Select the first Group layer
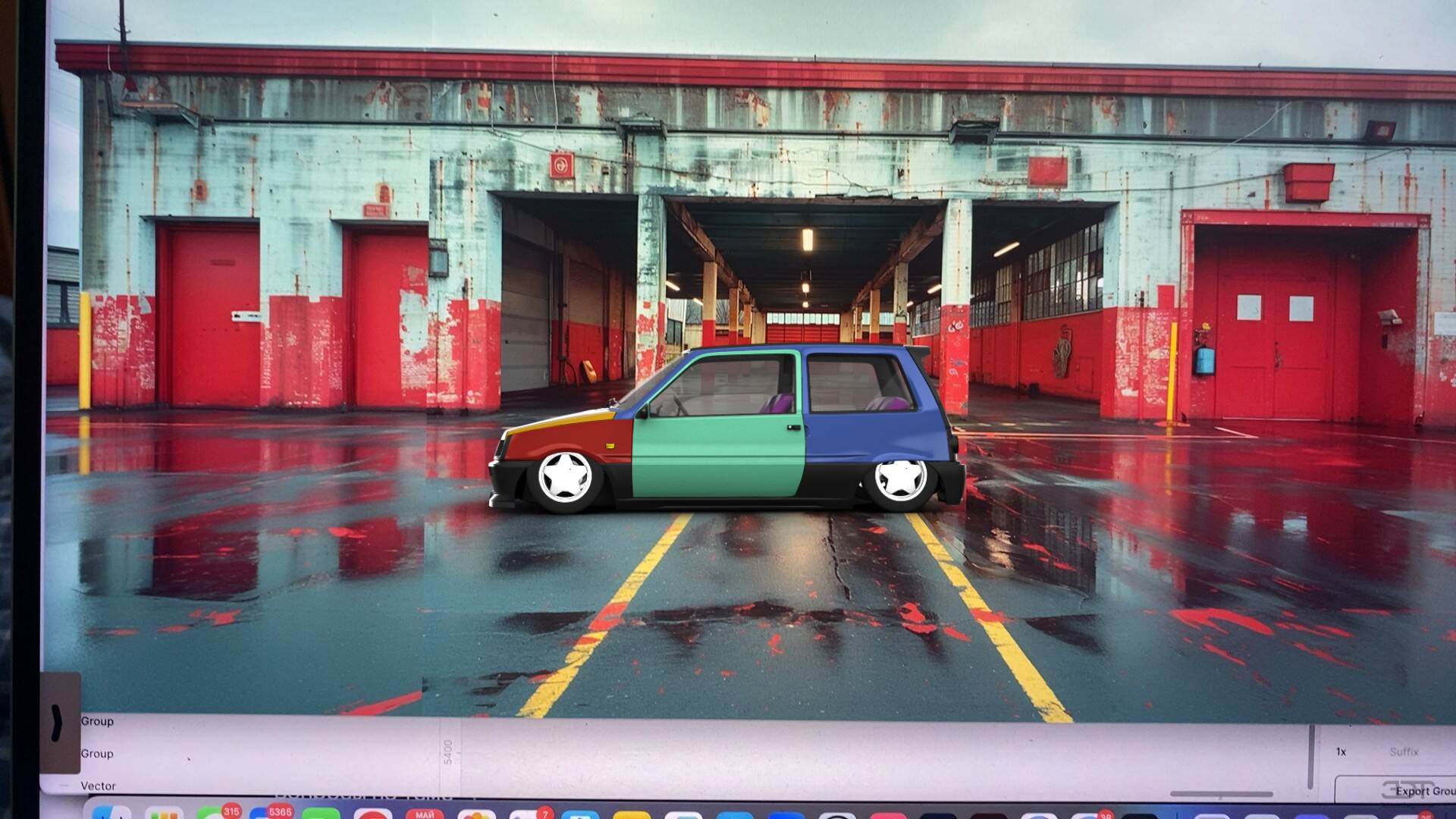The height and width of the screenshot is (819, 1456). pyautogui.click(x=97, y=721)
